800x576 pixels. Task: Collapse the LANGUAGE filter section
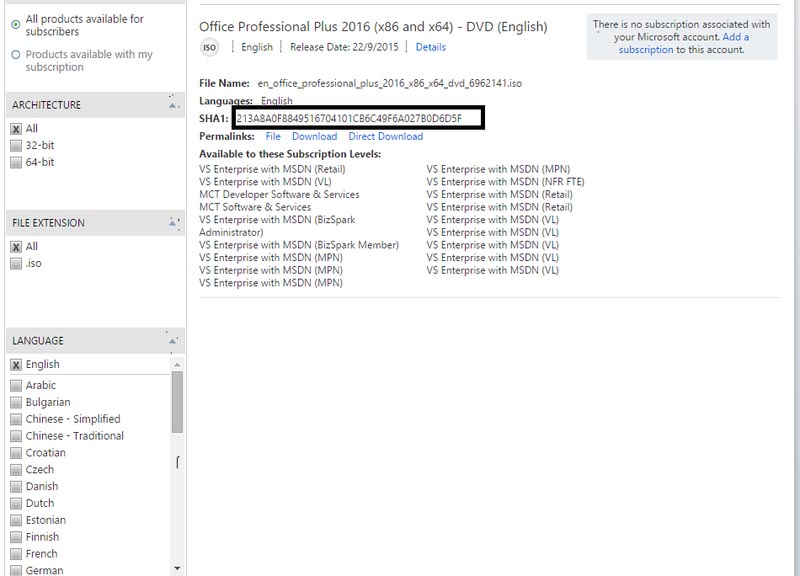[x=173, y=341]
